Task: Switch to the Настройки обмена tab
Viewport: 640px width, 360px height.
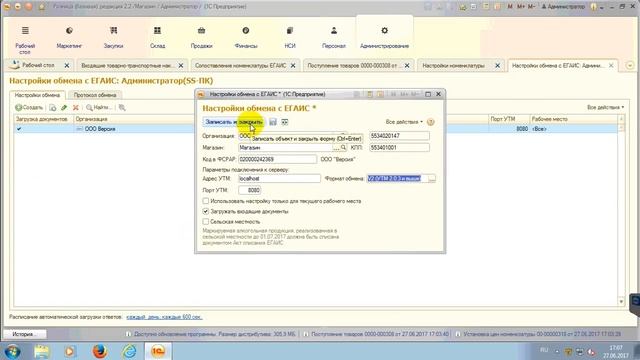Action: coord(37,95)
